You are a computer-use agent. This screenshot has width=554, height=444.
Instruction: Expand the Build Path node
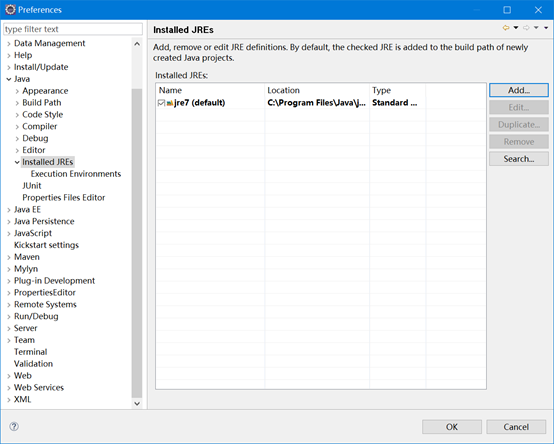click(17, 103)
